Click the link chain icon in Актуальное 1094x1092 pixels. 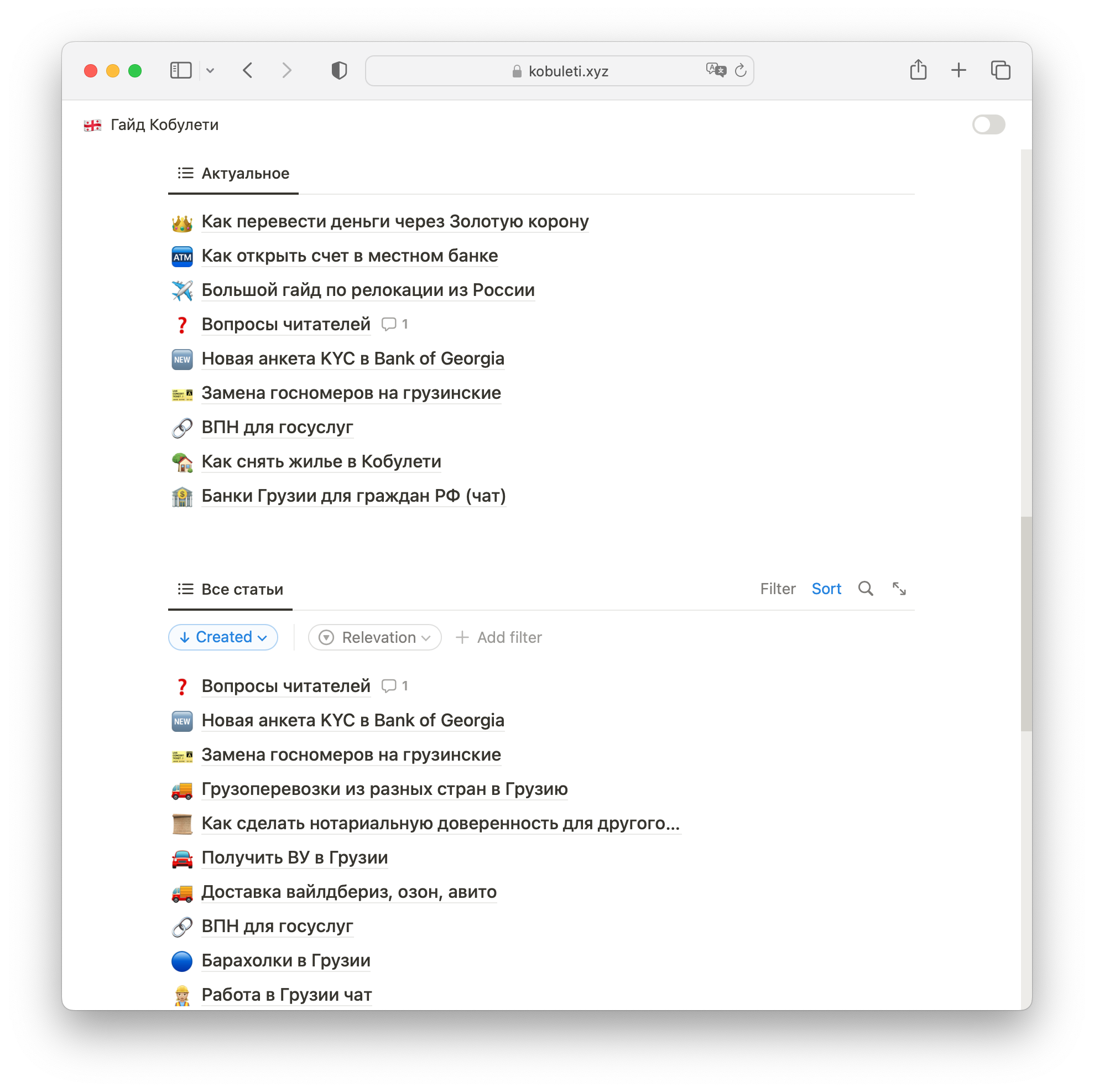(182, 428)
